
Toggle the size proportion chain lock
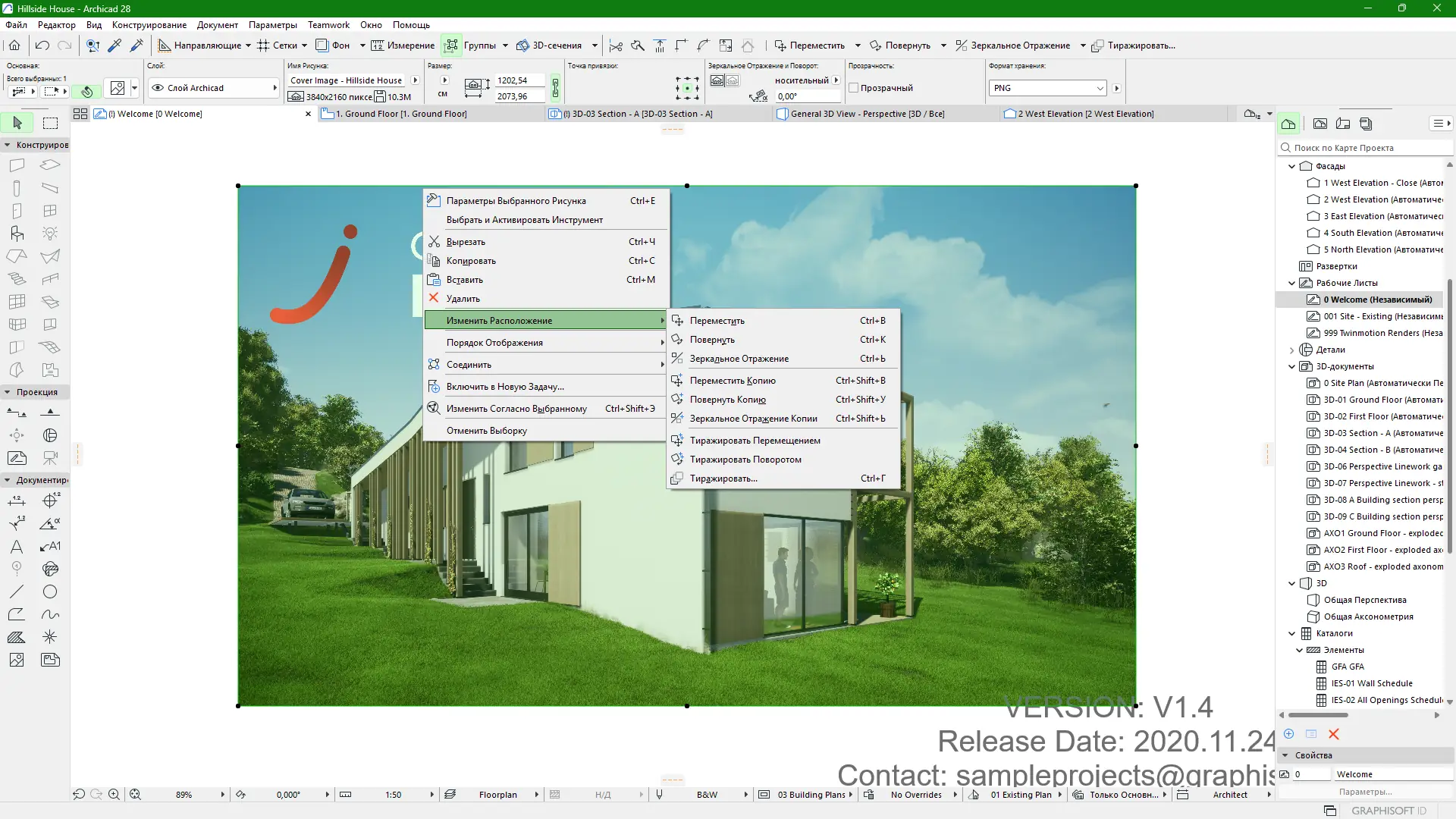[555, 88]
